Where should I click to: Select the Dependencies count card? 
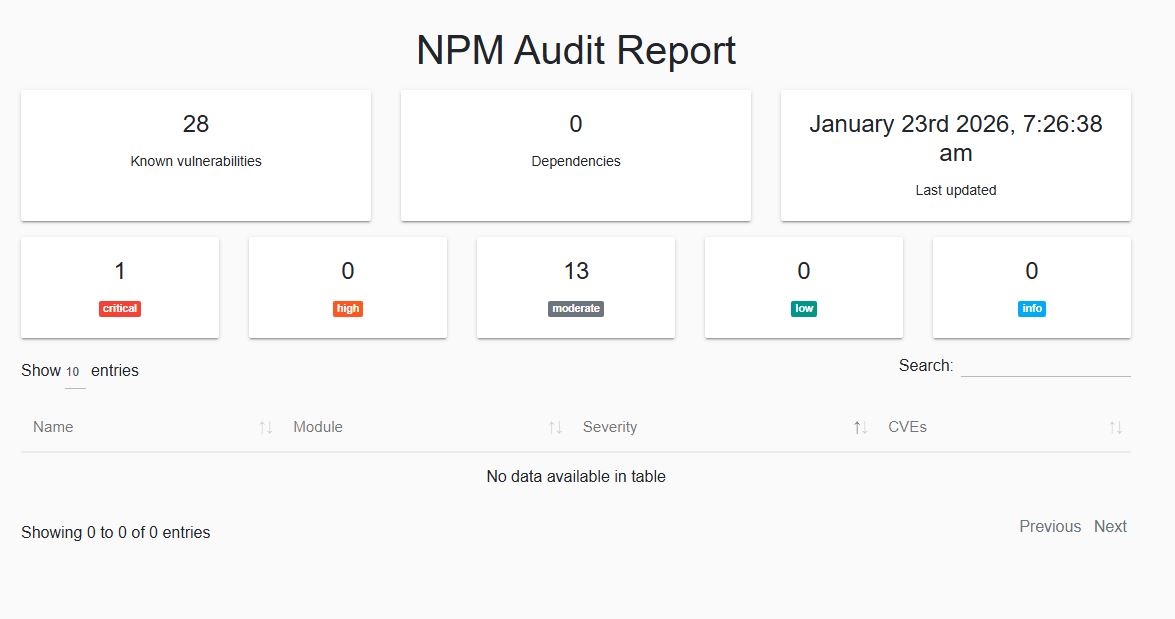576,155
